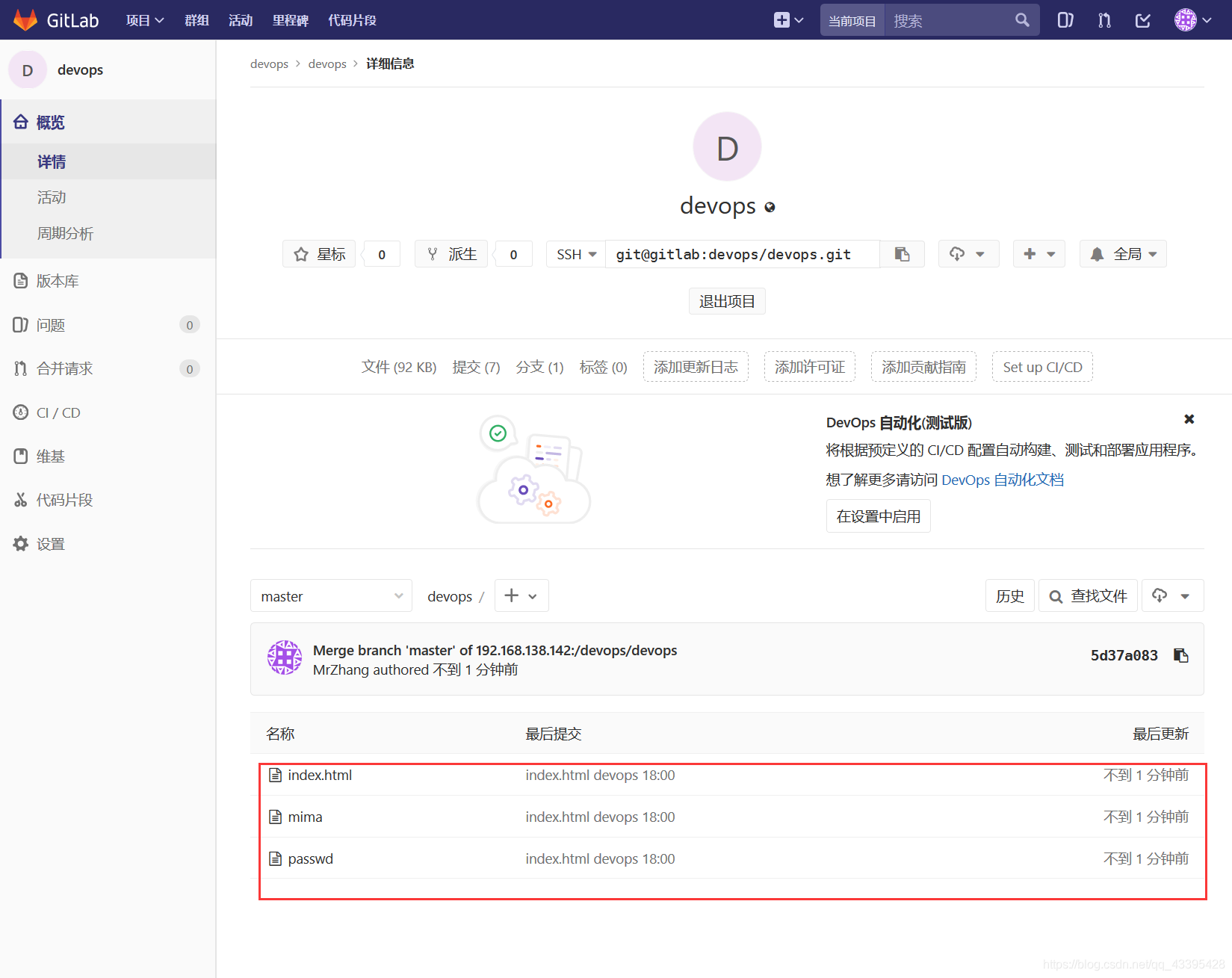Click the GitLab fox logo
1232x978 pixels.
25,20
